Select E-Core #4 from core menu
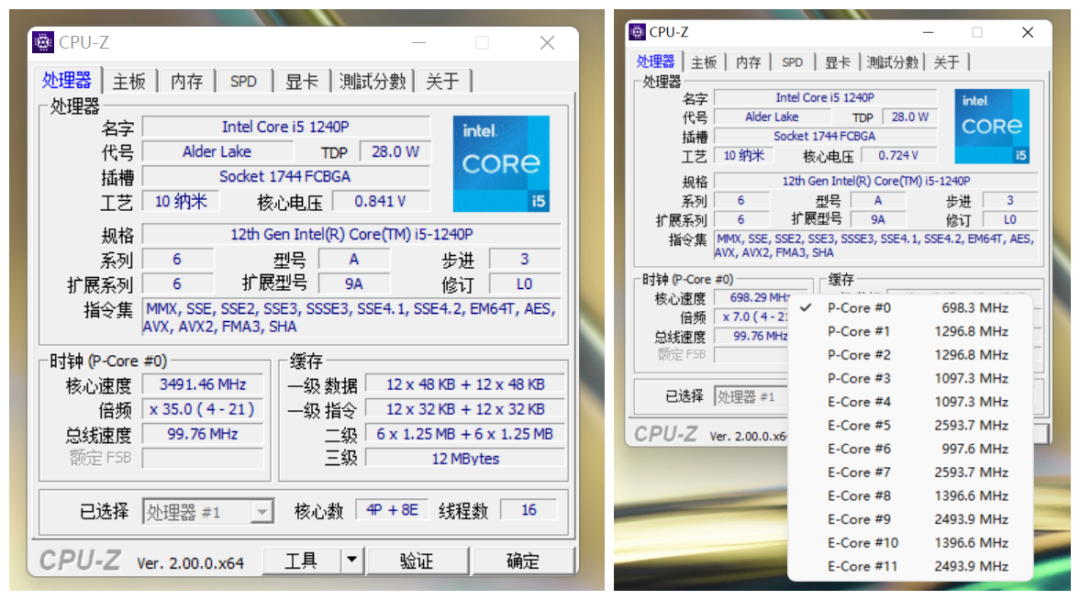This screenshot has width=1080, height=600. click(909, 402)
